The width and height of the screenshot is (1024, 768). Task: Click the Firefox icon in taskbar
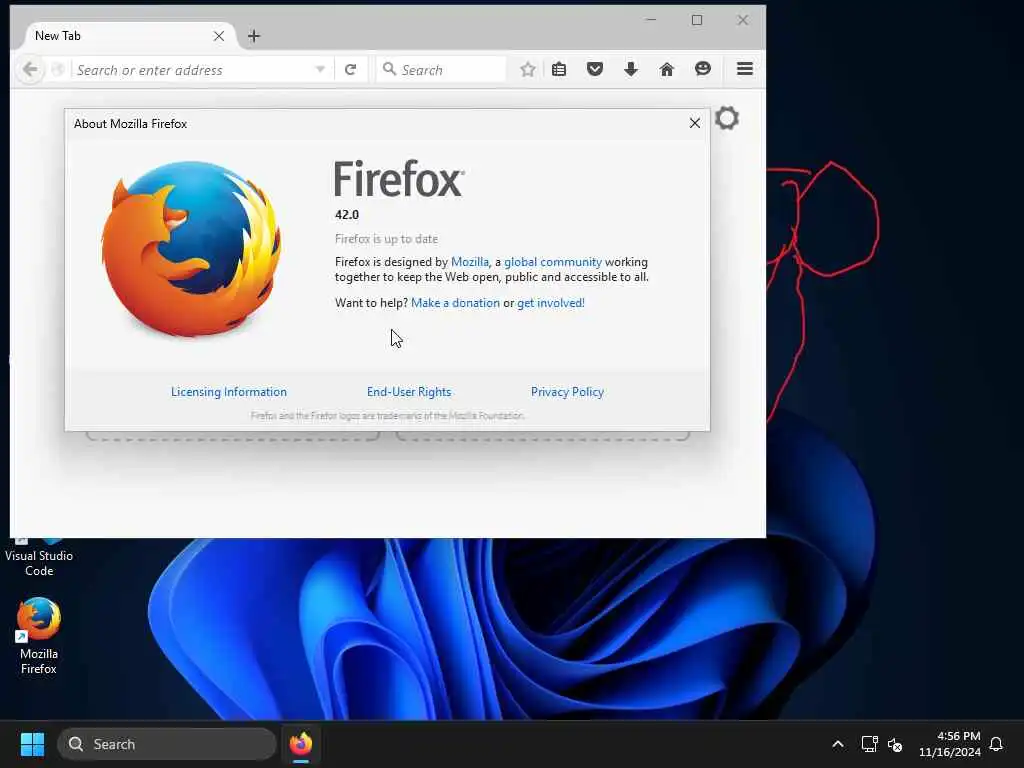(301, 744)
